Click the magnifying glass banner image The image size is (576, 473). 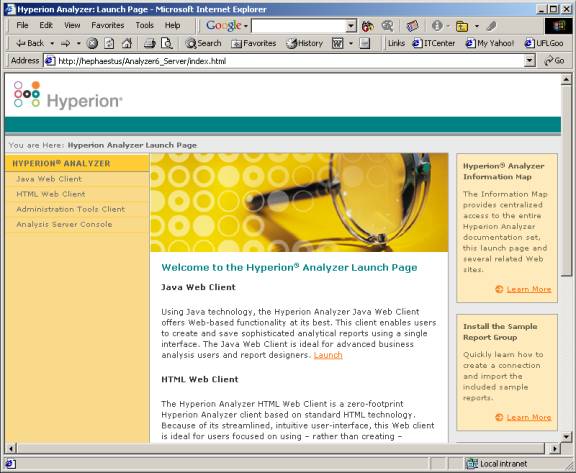299,203
